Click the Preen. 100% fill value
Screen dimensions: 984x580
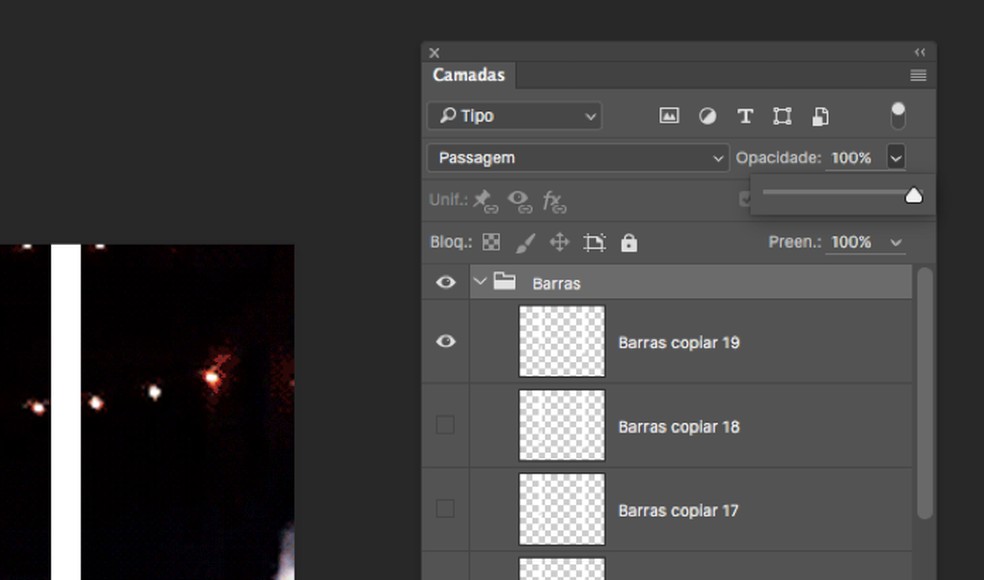click(851, 242)
